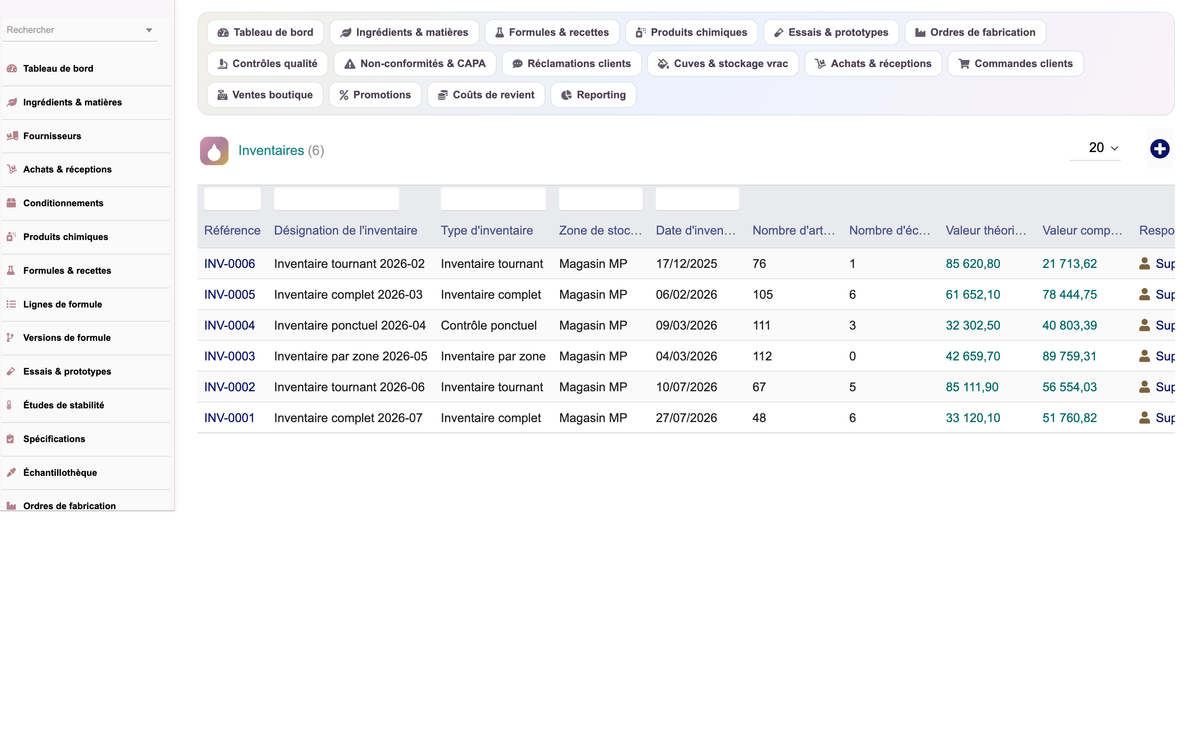The image size is (1200, 750).
Task: Click the Coûts de revient coins icon
Action: pos(443,95)
